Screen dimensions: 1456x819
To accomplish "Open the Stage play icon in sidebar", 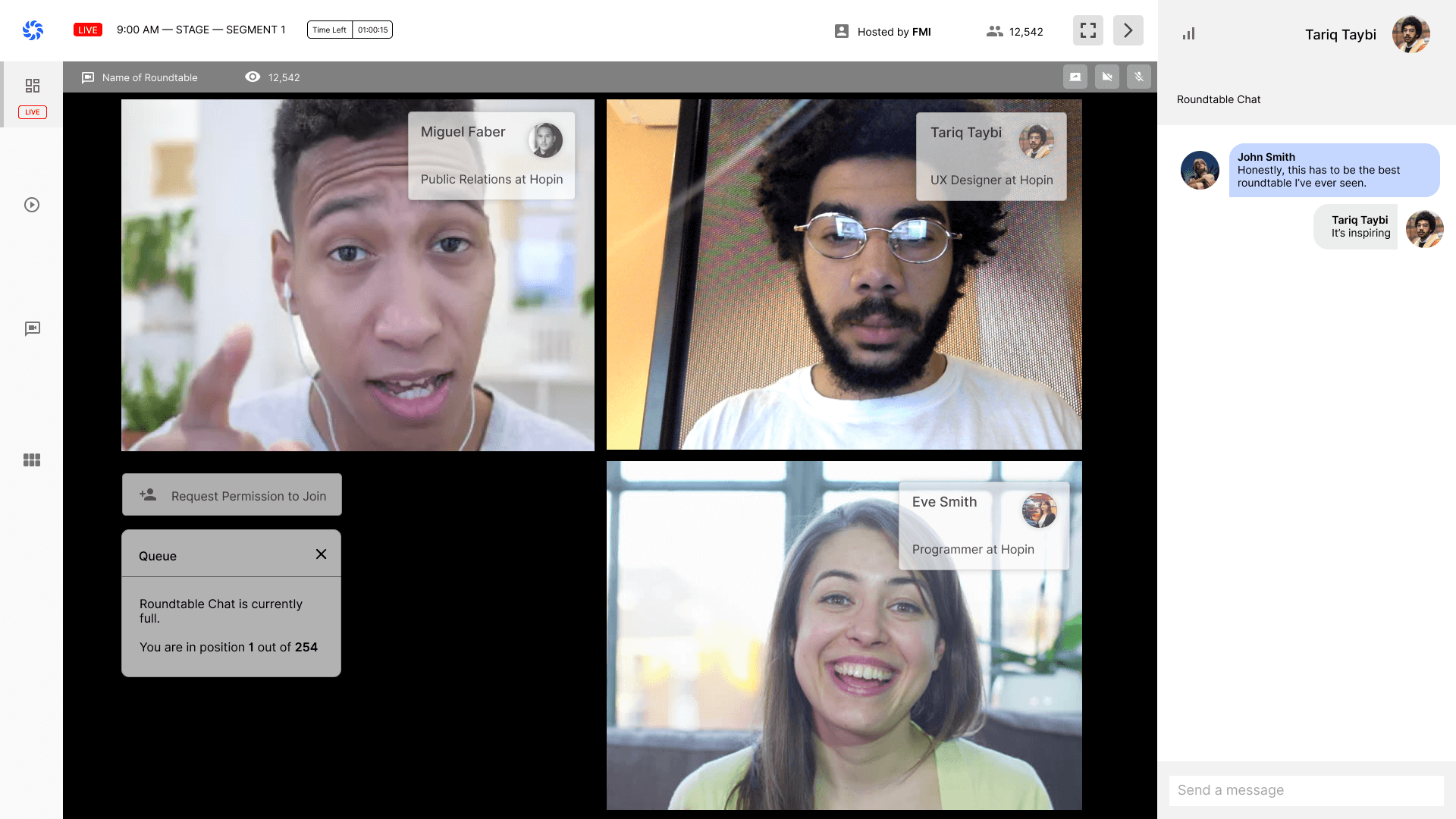I will 32,205.
